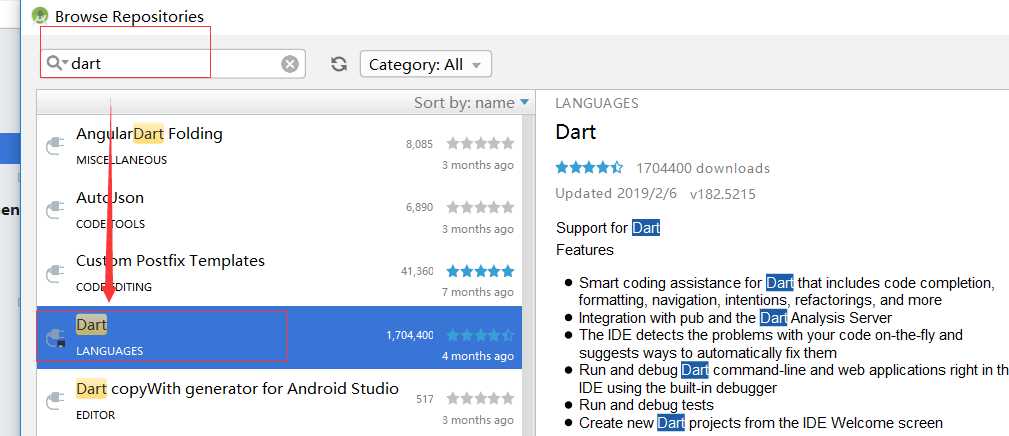The width and height of the screenshot is (1009, 436).
Task: Click the plug icon beside AutoJson
Action: pyautogui.click(x=56, y=210)
